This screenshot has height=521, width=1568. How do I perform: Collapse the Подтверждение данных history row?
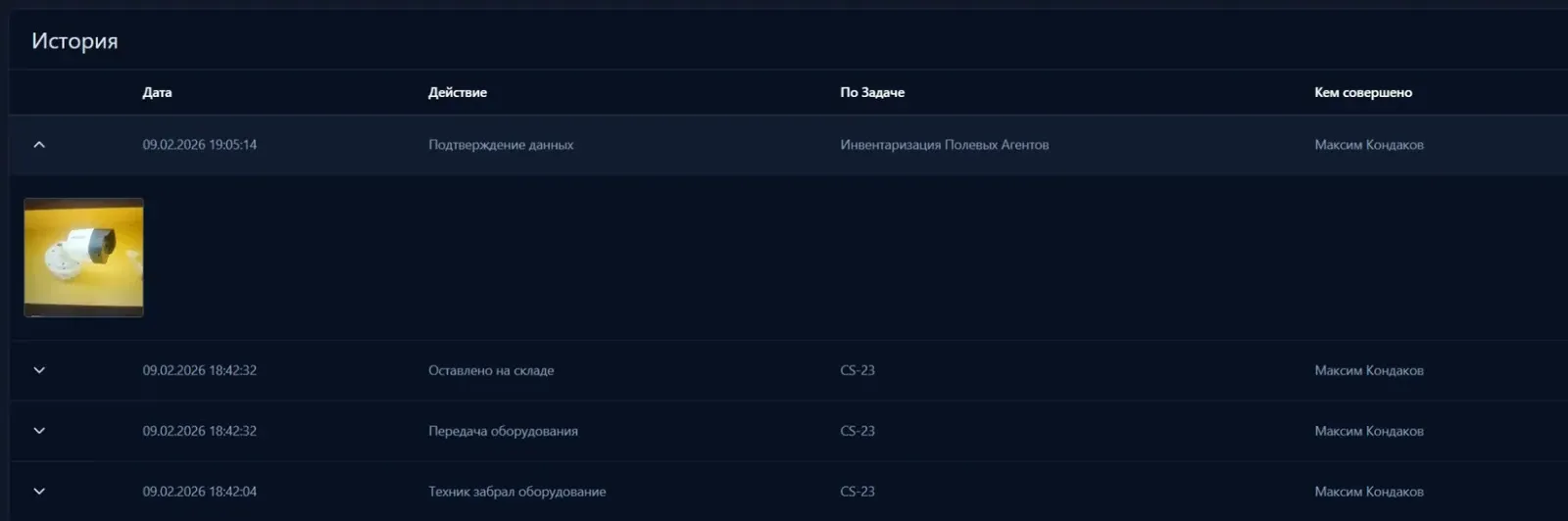click(39, 145)
